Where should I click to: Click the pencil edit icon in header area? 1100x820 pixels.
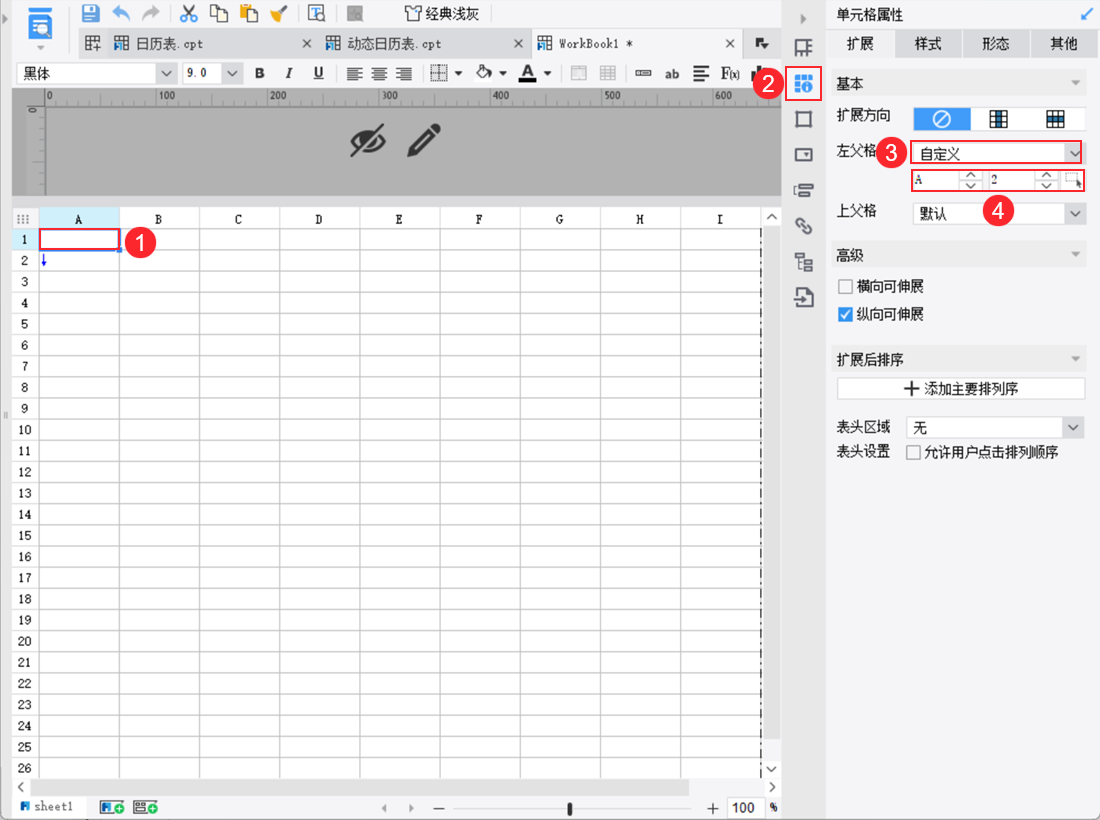tap(424, 140)
